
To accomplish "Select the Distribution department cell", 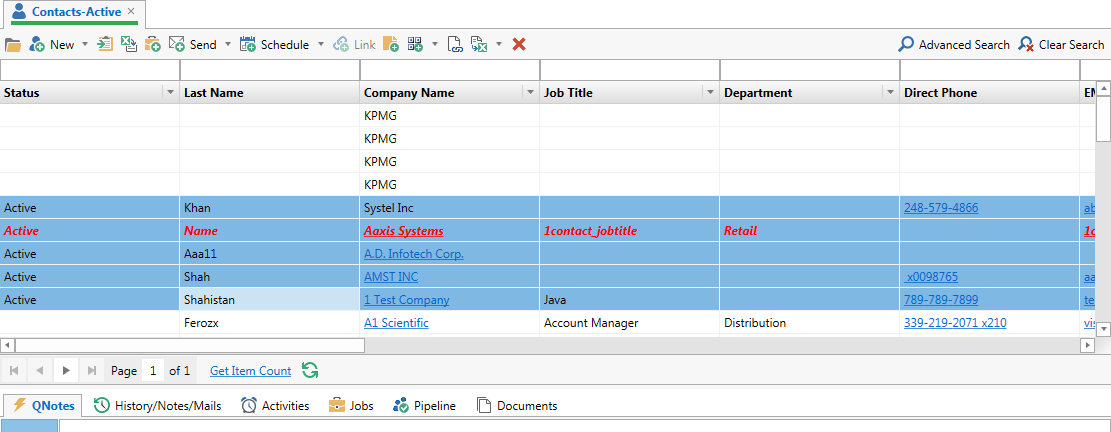I will click(x=810, y=323).
